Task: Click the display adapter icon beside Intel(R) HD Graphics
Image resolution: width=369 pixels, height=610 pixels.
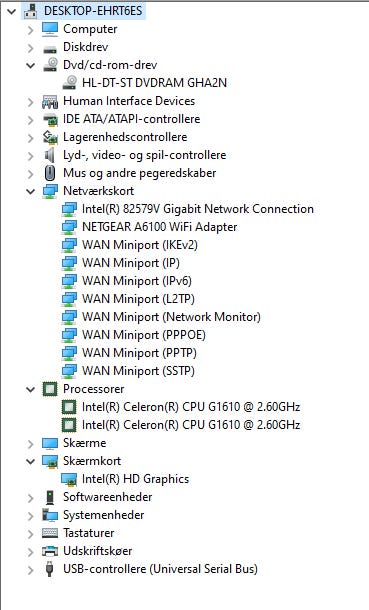Action: [x=70, y=479]
